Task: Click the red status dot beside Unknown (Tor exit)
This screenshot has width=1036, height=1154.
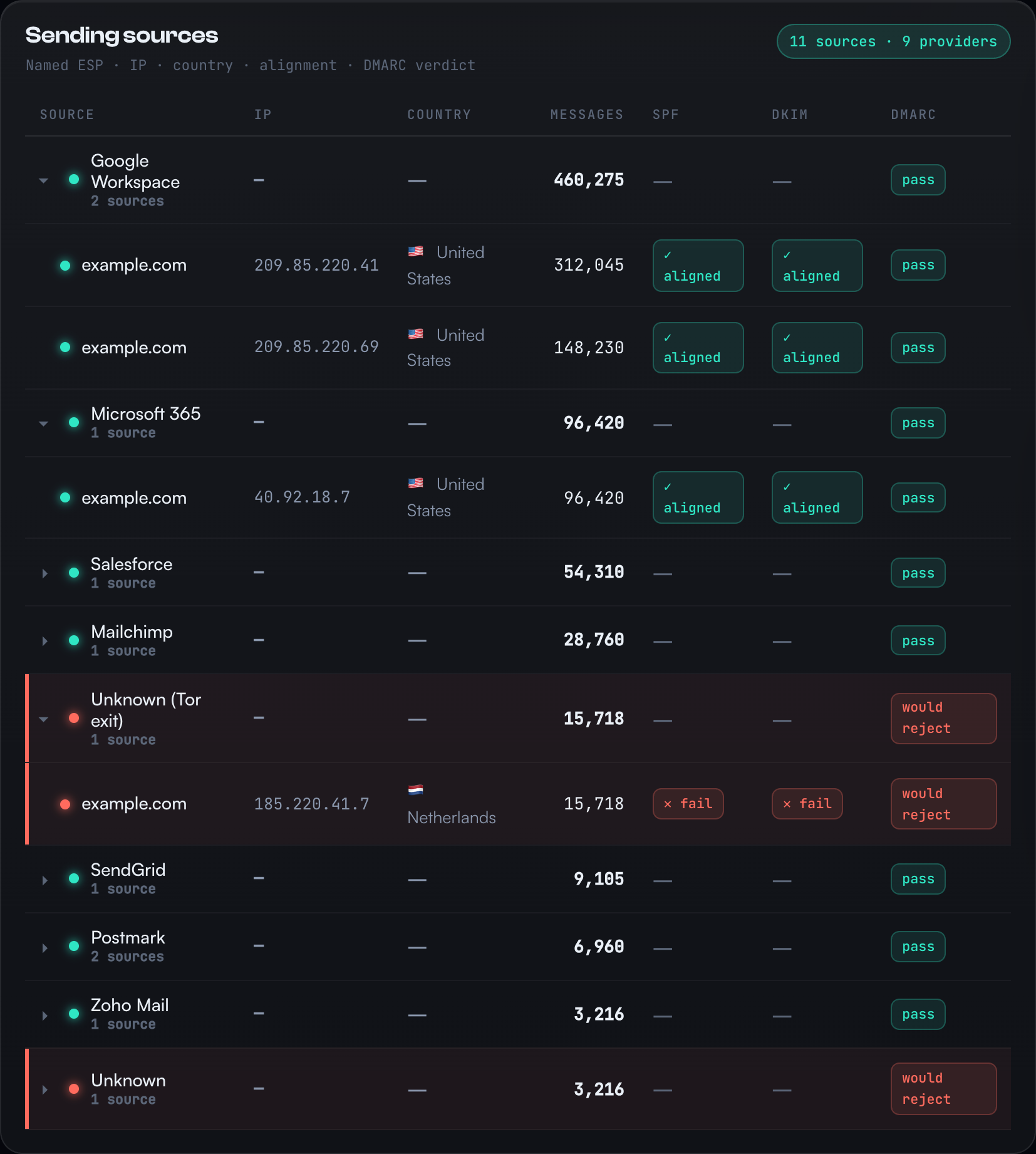Action: click(x=74, y=718)
